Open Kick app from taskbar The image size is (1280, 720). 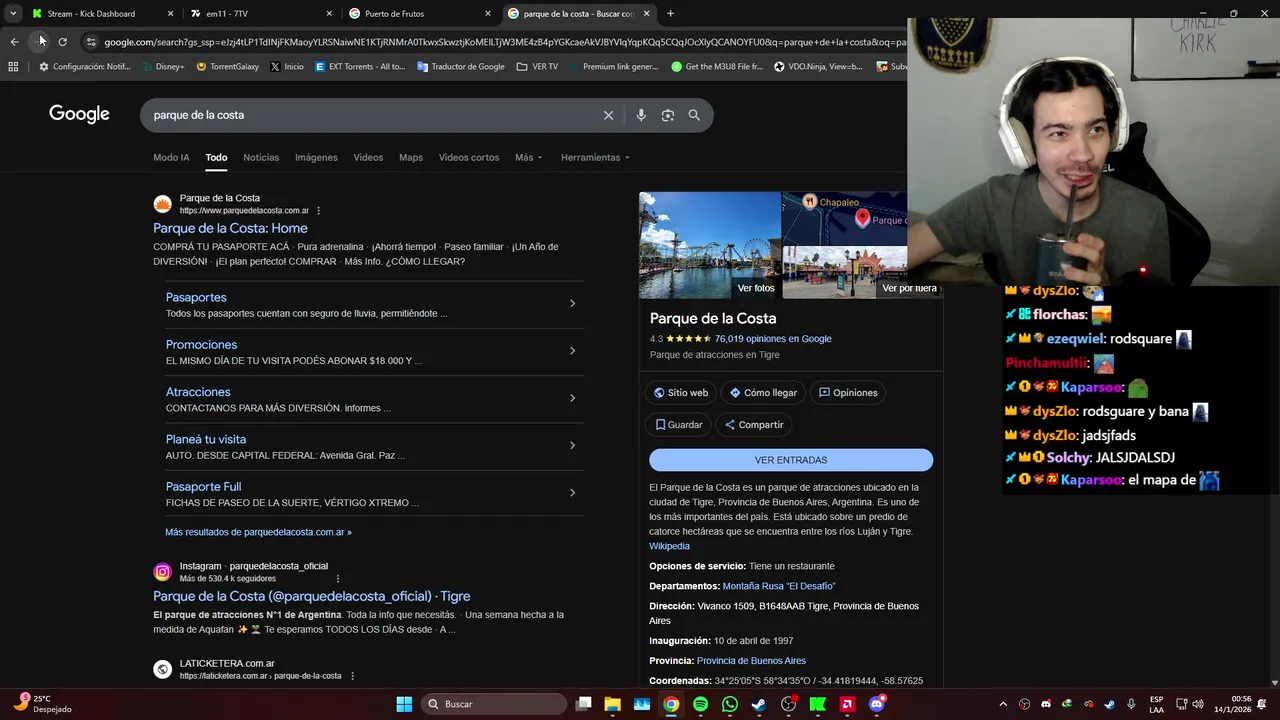pos(818,704)
